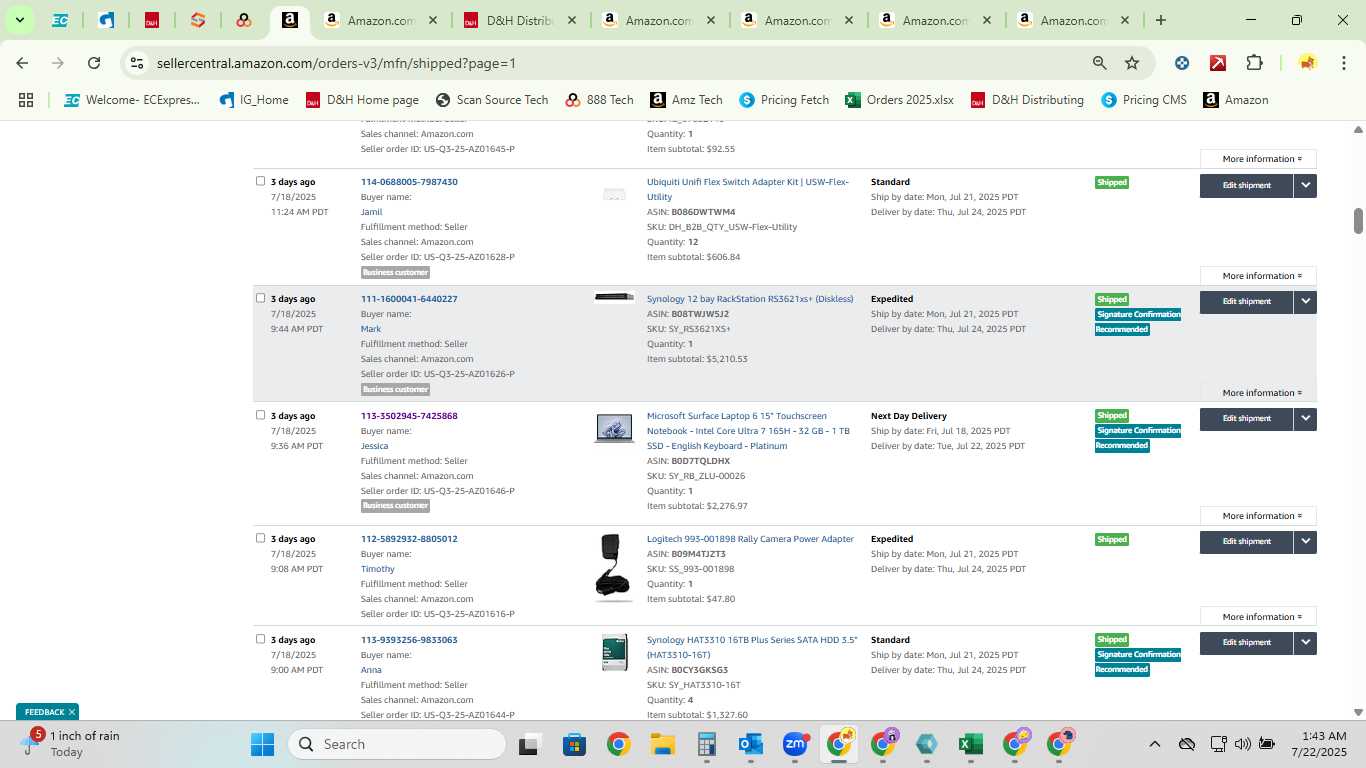Open the Orders 2025.xlsx bookmark
Image resolution: width=1366 pixels, height=768 pixels.
(899, 100)
